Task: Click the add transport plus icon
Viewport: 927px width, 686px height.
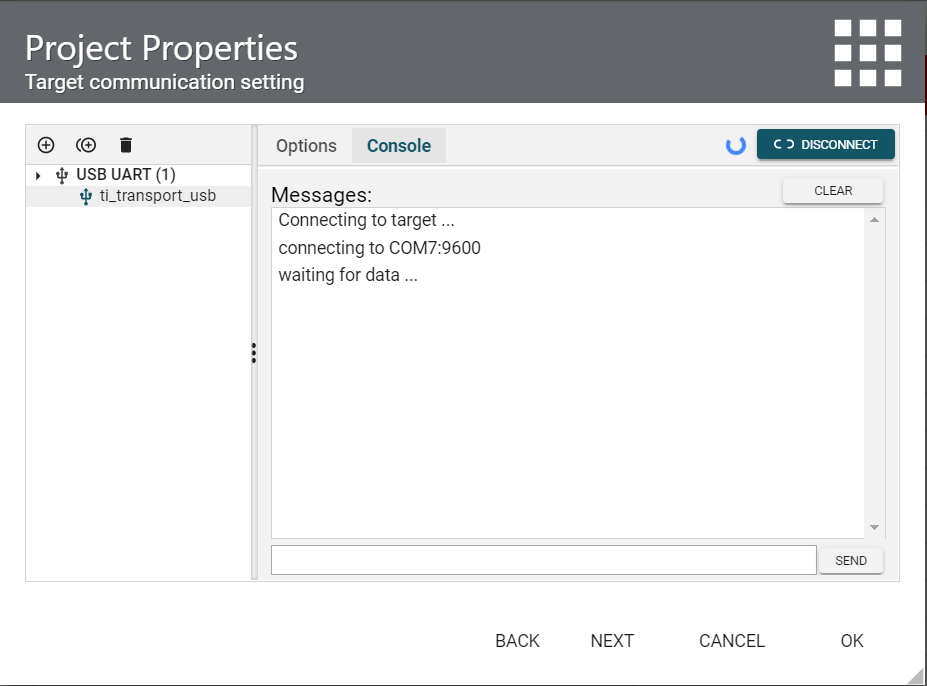Action: (46, 145)
